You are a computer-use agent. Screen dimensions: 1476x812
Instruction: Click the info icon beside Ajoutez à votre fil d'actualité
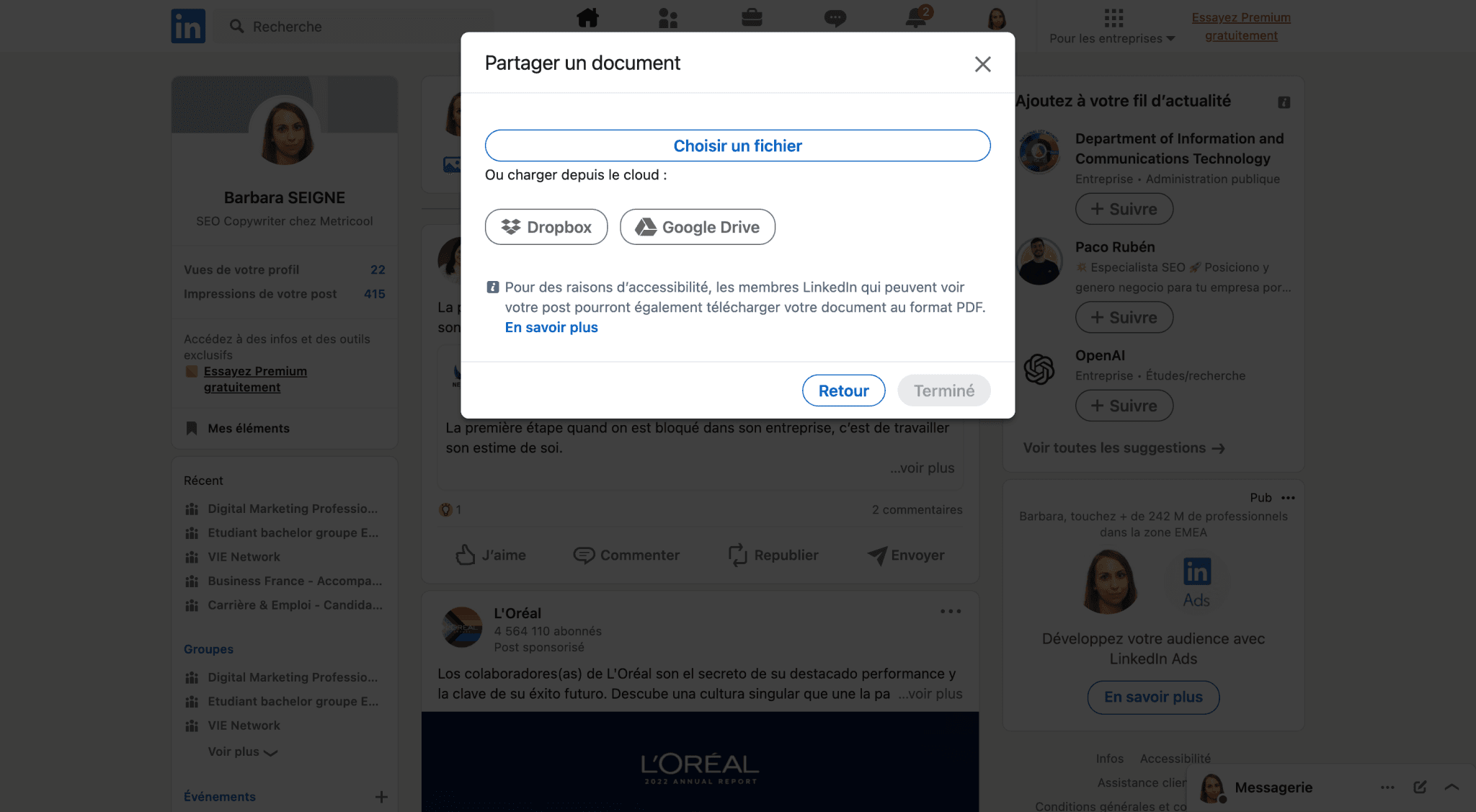(x=1284, y=103)
